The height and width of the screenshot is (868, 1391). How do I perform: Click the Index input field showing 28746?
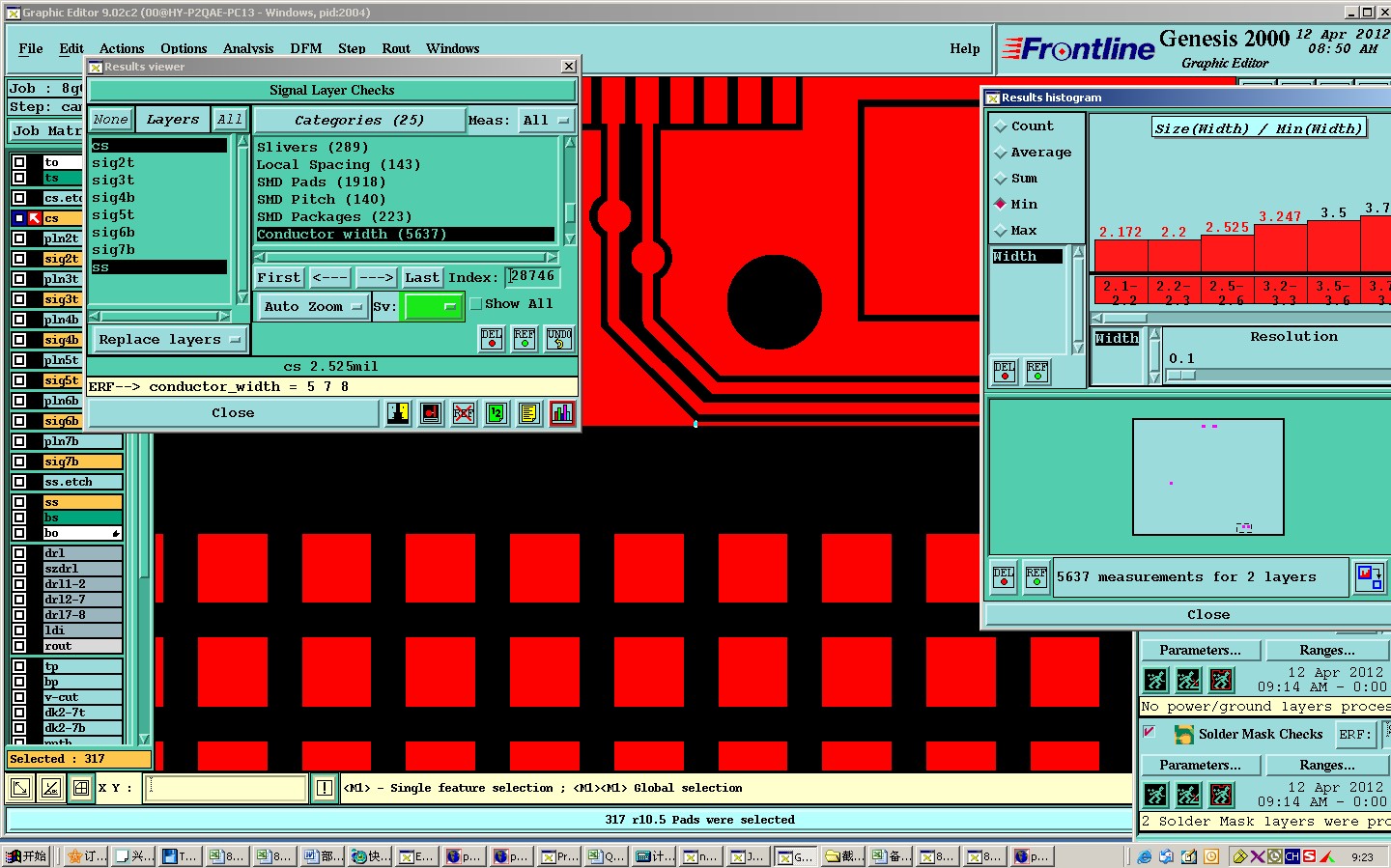(x=533, y=277)
